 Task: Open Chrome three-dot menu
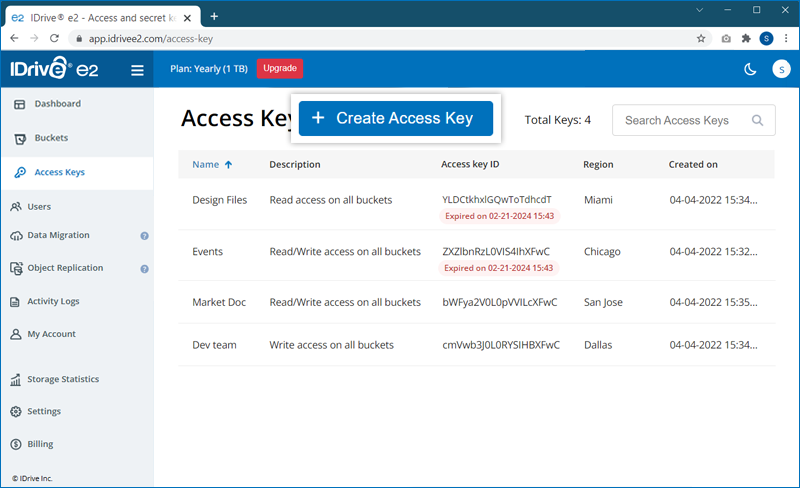click(x=786, y=38)
